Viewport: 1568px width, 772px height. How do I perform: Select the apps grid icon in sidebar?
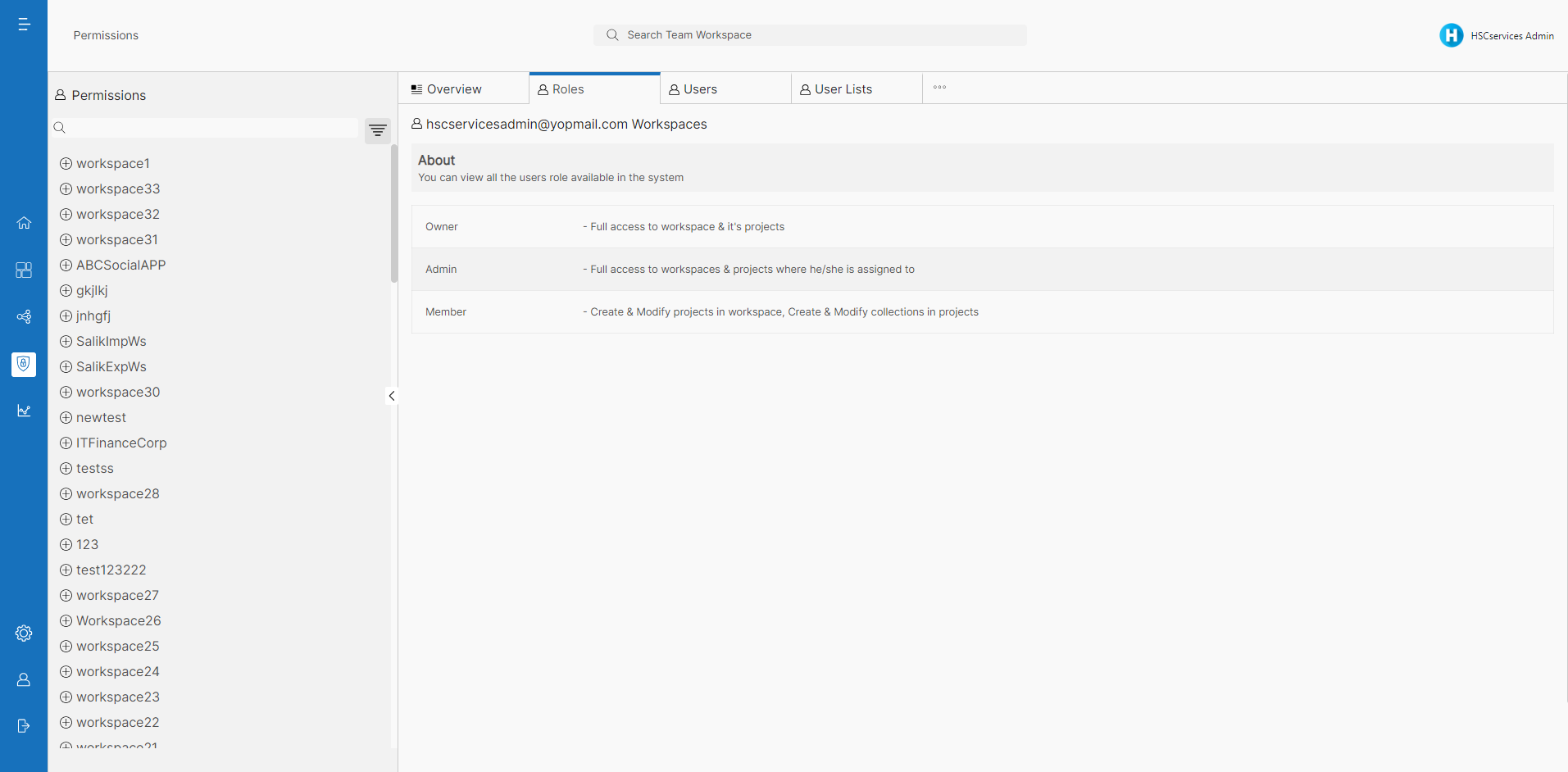[x=24, y=270]
